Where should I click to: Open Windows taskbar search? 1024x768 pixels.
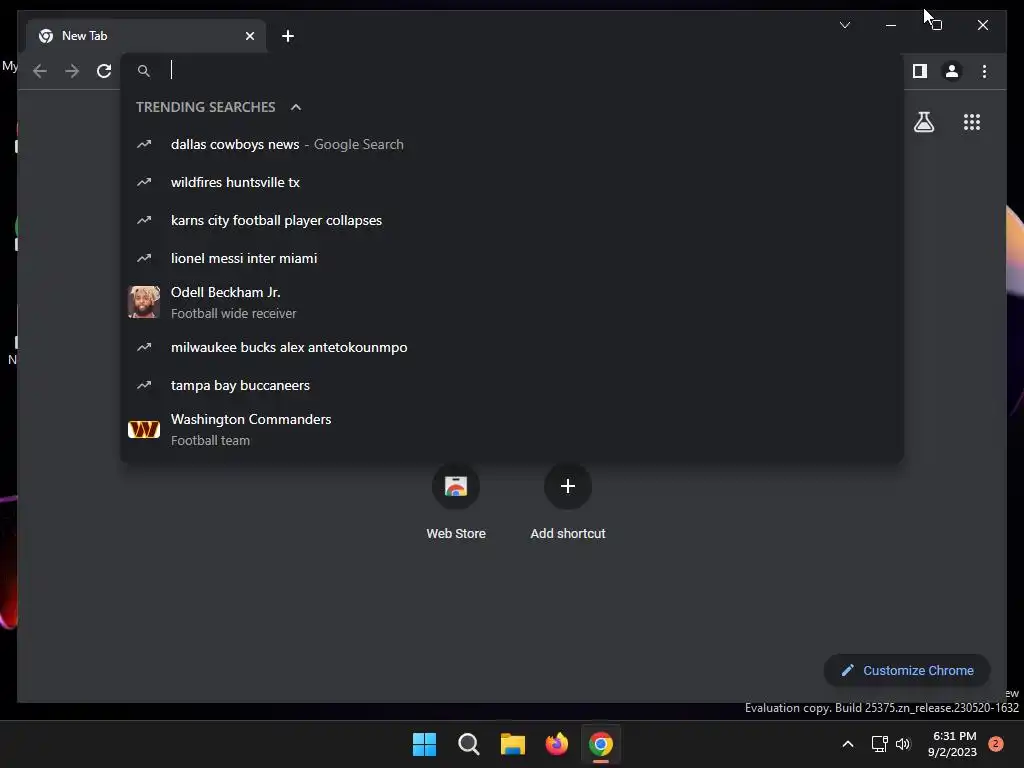click(x=469, y=744)
